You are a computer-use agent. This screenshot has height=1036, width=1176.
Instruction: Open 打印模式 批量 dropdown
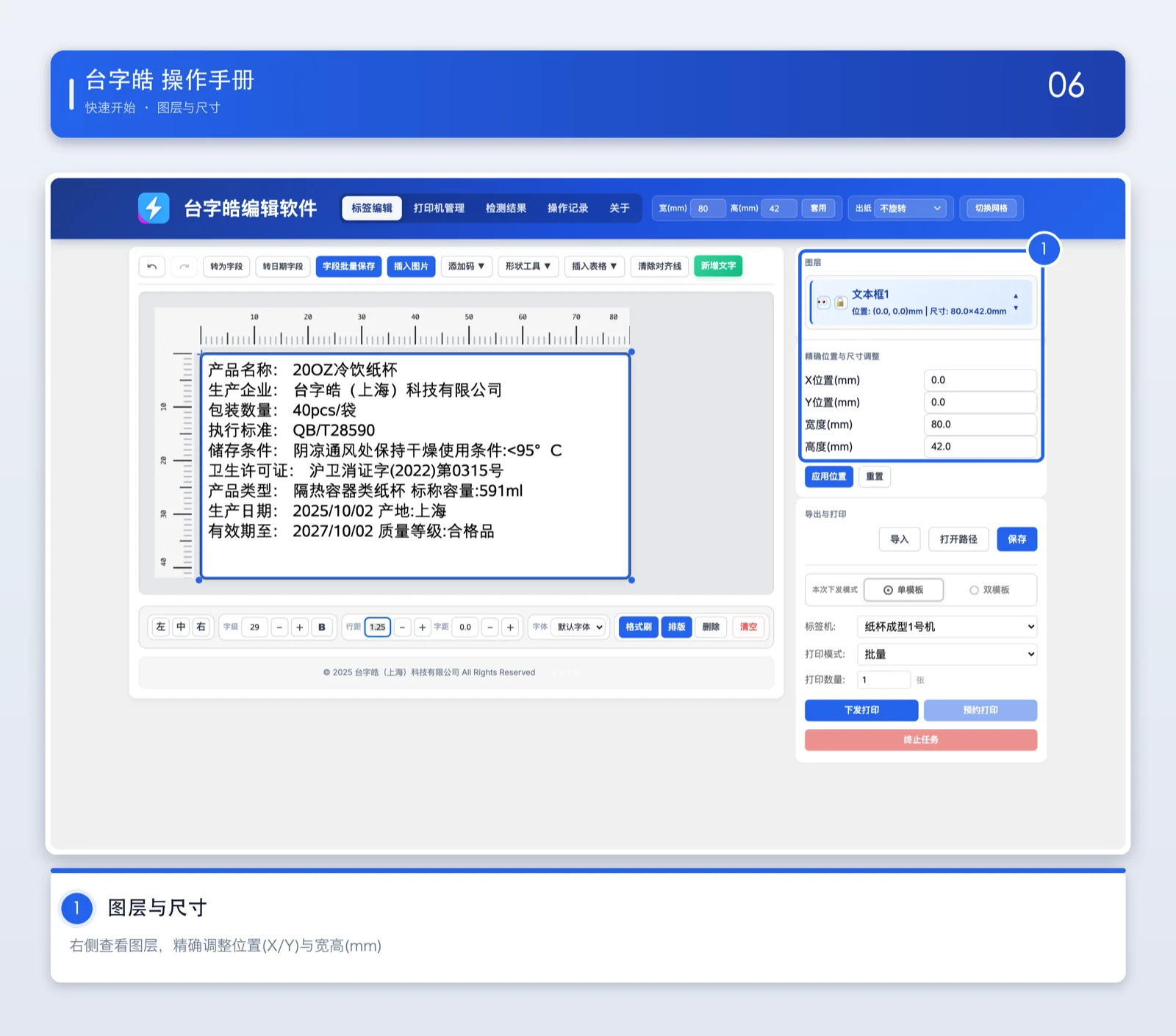(x=947, y=654)
